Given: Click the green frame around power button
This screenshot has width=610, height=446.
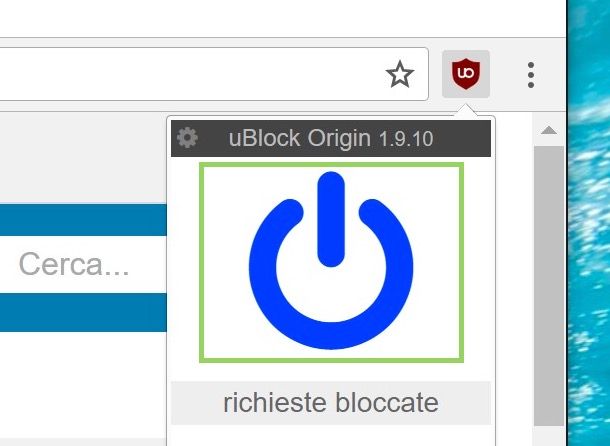Looking at the screenshot, I should click(x=331, y=165).
